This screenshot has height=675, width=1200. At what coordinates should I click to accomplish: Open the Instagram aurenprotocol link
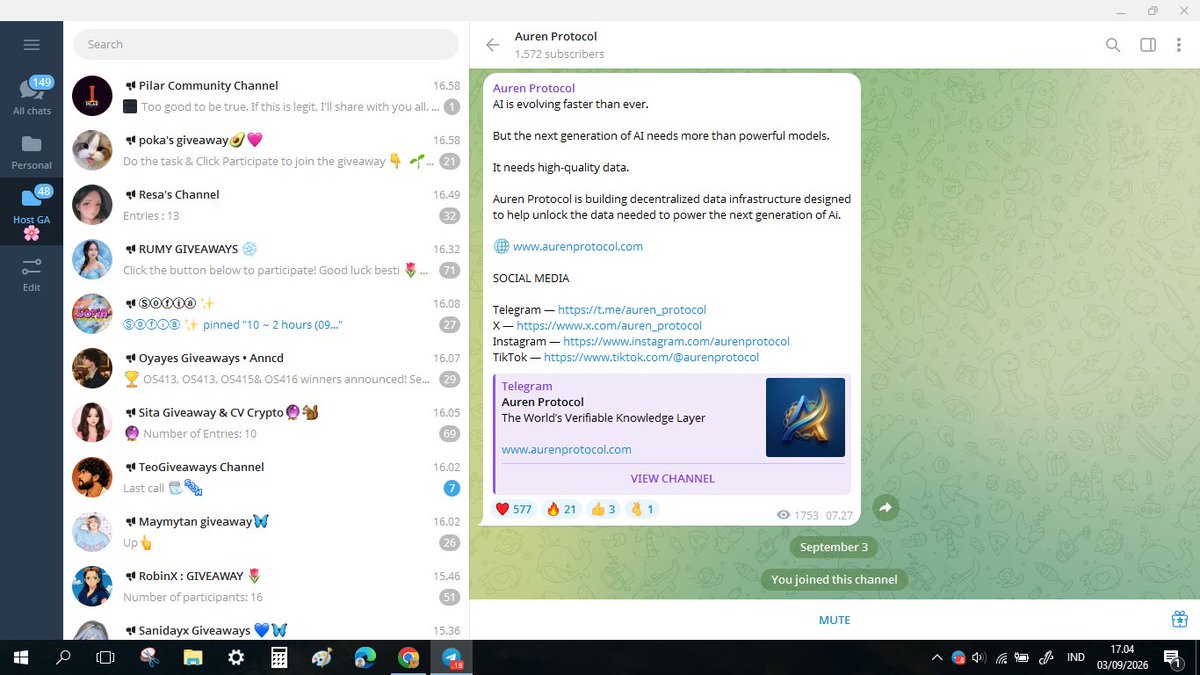tap(676, 341)
